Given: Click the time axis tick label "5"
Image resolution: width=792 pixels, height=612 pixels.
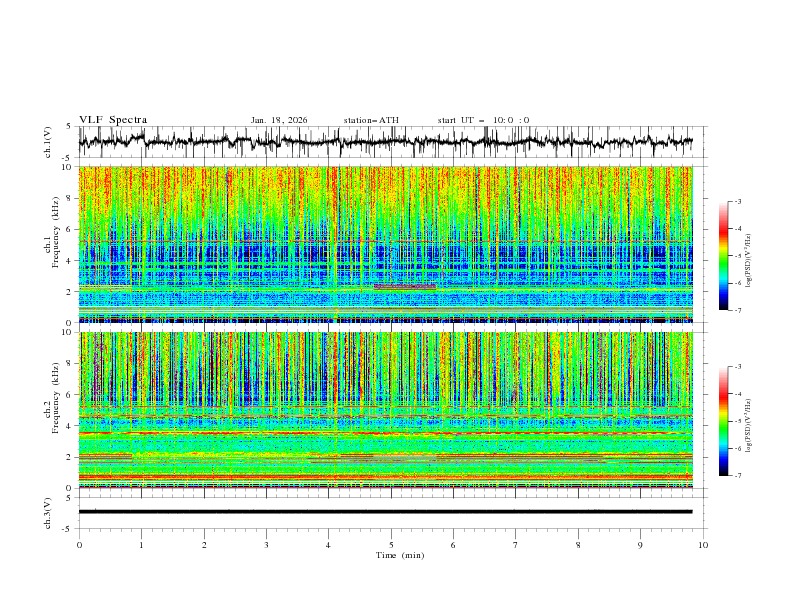Looking at the screenshot, I should 391,545.
